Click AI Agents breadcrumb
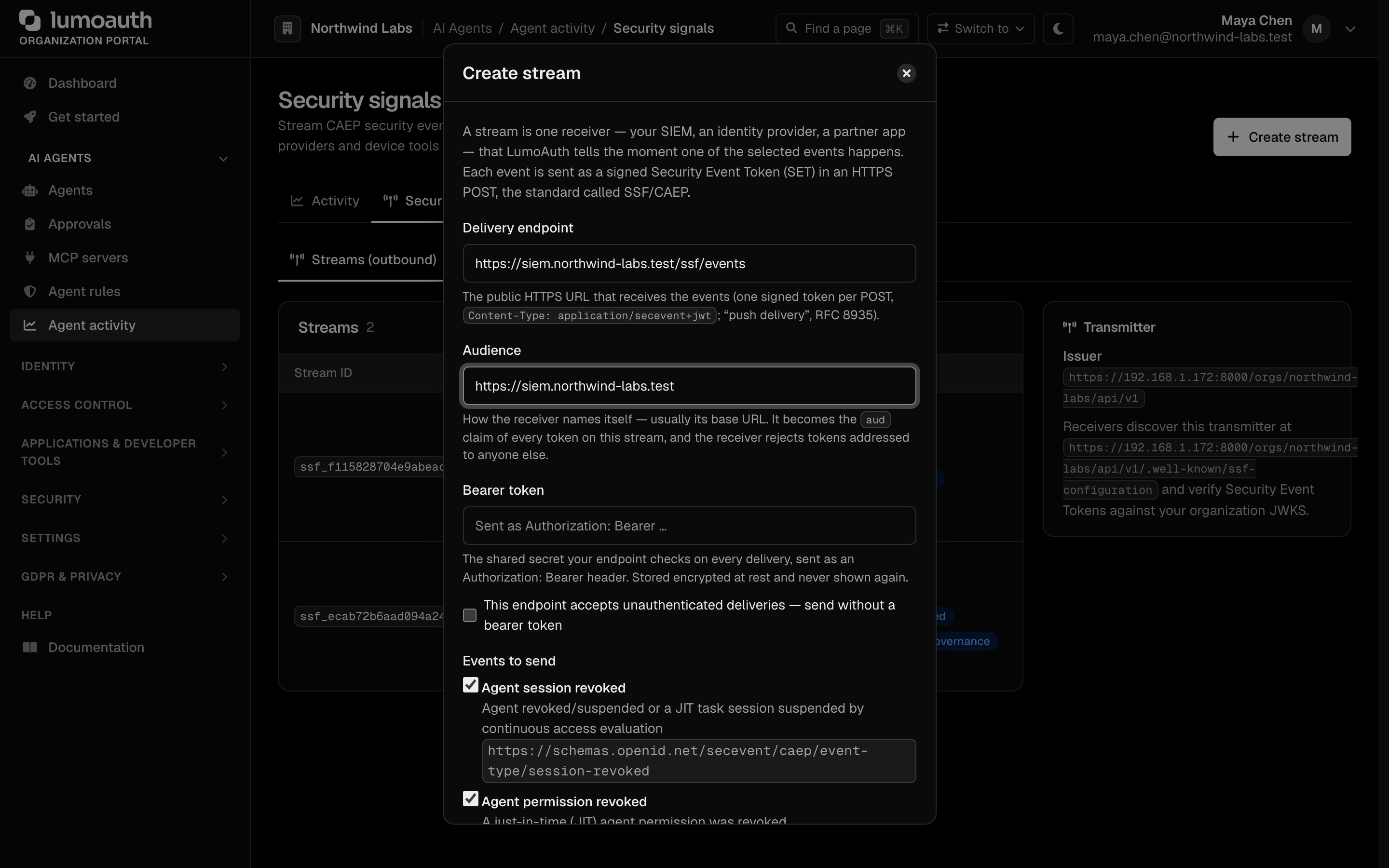The image size is (1389, 868). (x=462, y=28)
